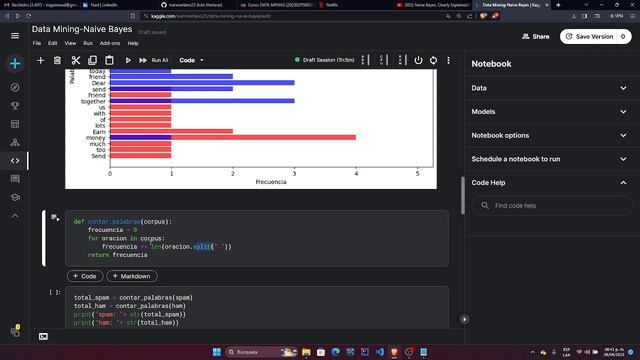Open a new browser tab
Viewport: 640px width, 360px height.
558,5
